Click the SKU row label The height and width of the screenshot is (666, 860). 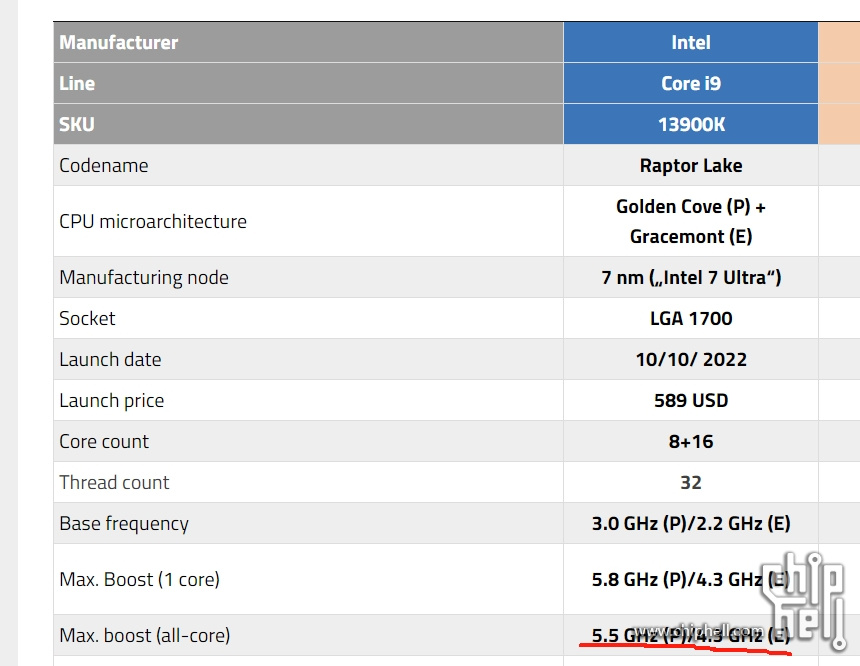click(77, 125)
